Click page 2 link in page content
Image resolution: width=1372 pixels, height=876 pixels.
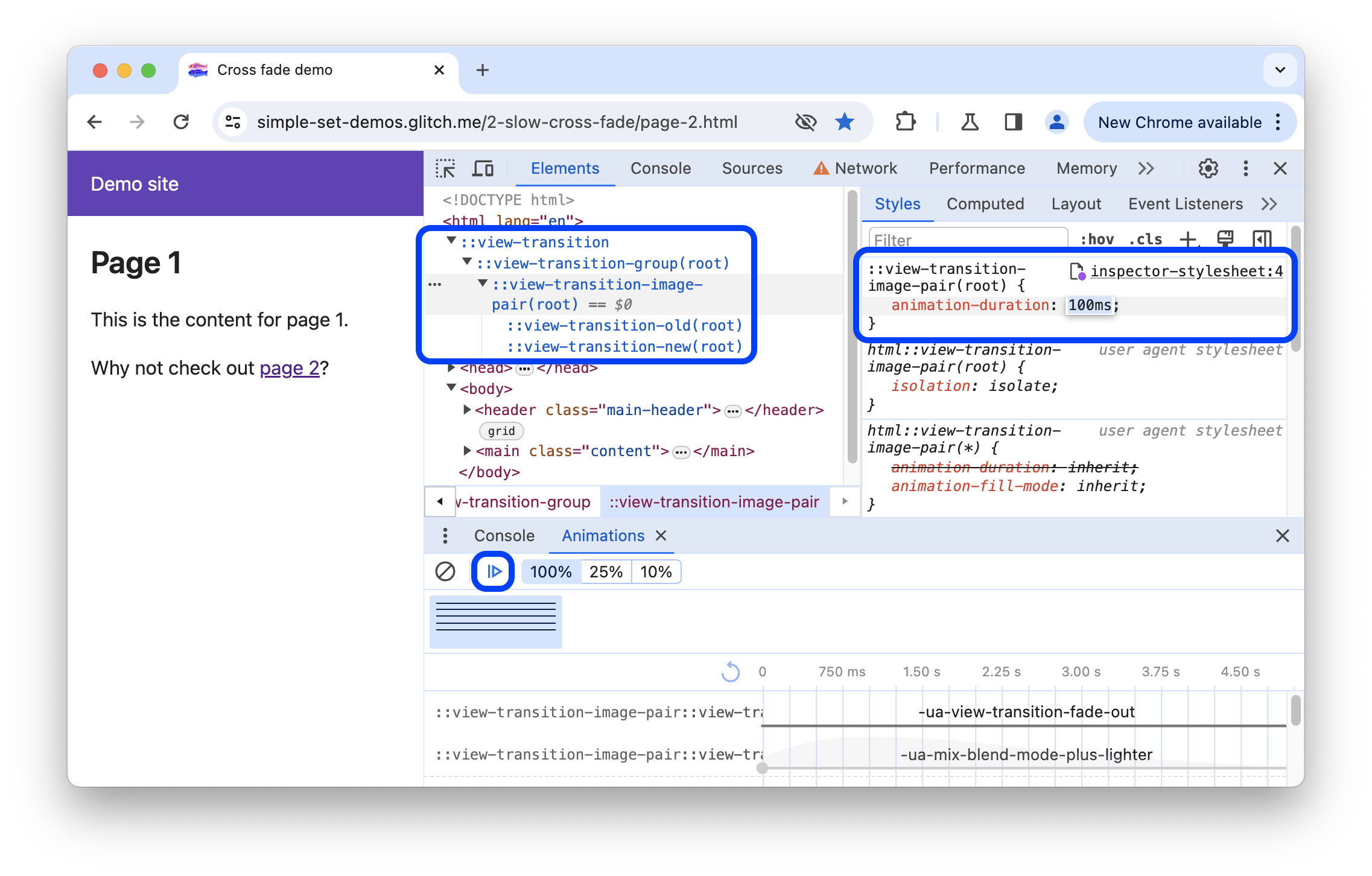pos(289,368)
